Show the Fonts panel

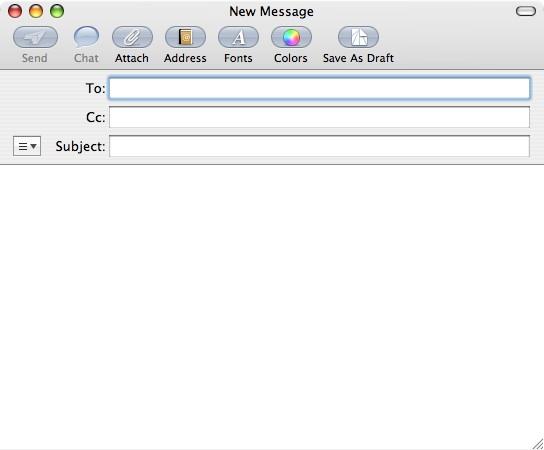pyautogui.click(x=238, y=37)
